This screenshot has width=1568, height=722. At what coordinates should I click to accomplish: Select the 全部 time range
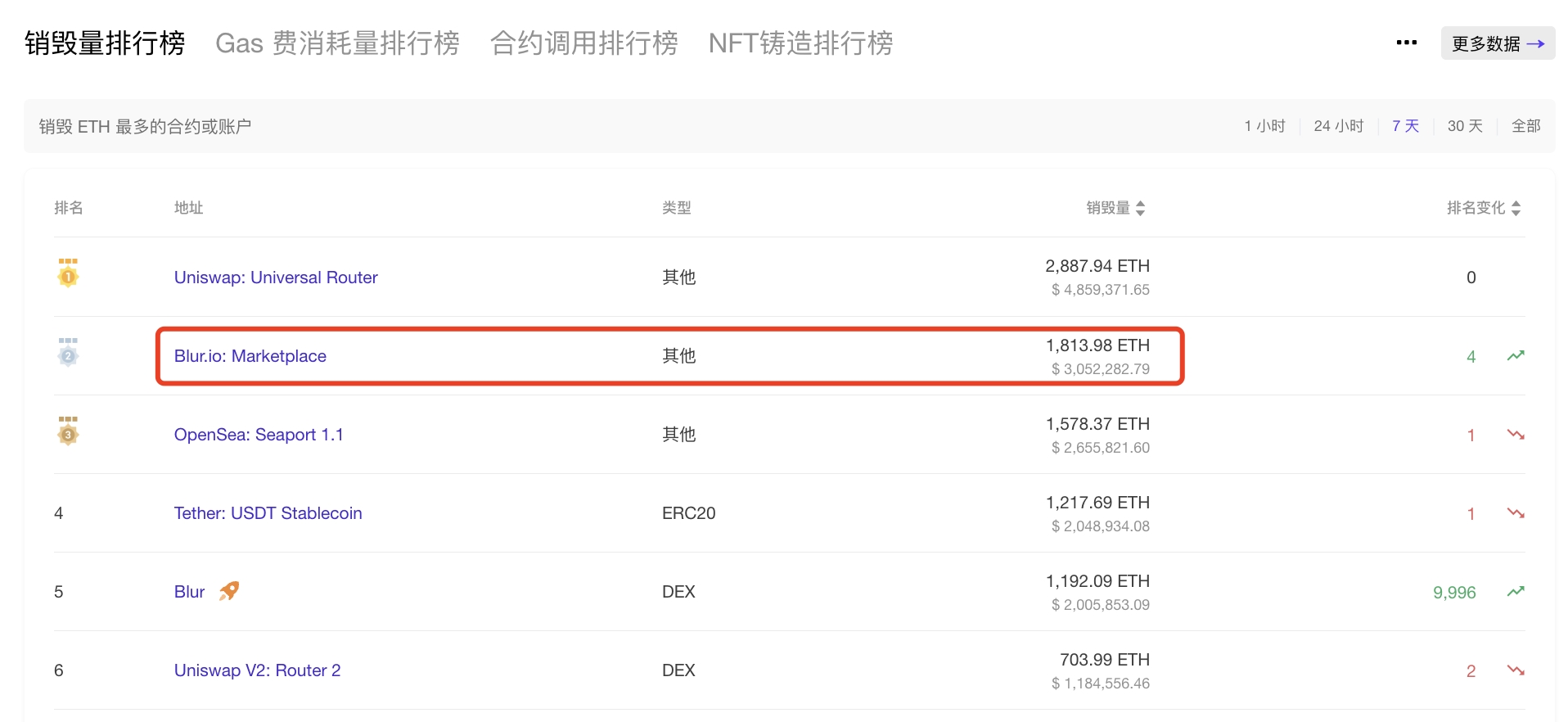tap(1525, 126)
